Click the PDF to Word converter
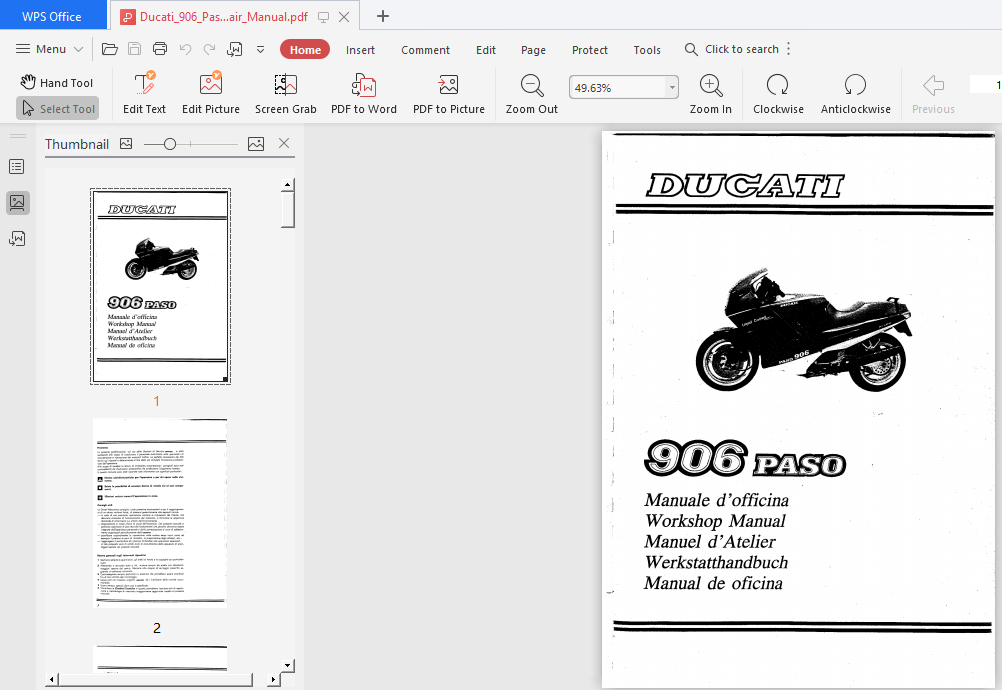The height and width of the screenshot is (690, 1002). point(364,93)
